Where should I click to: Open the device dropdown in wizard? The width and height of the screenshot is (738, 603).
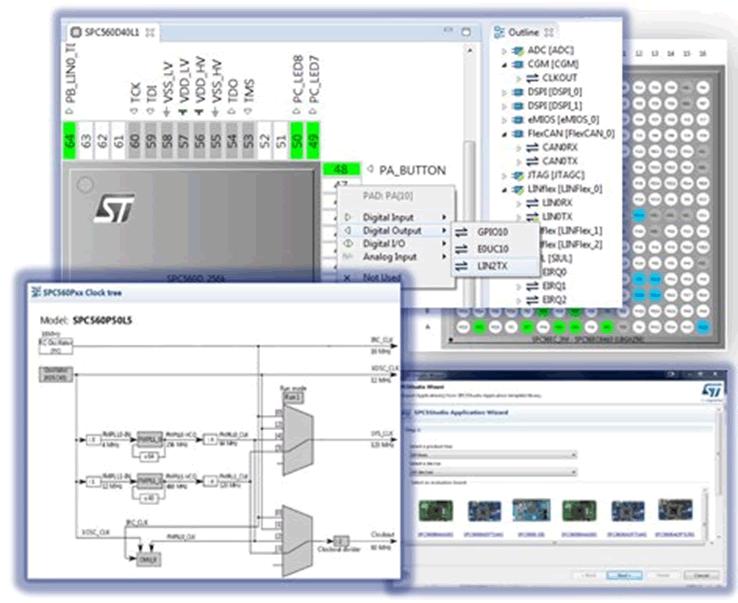[x=493, y=472]
